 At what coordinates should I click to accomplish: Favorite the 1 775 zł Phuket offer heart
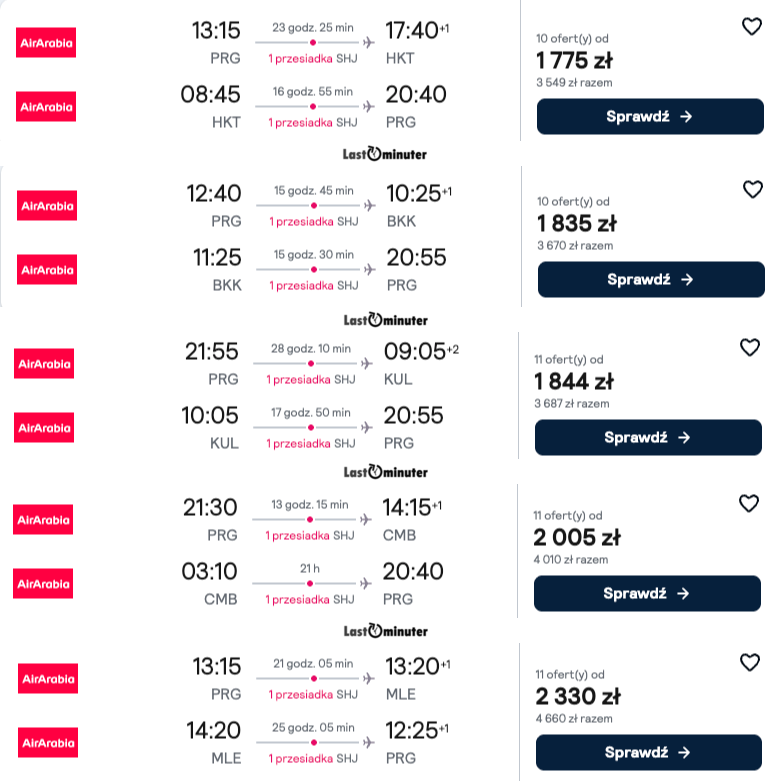(752, 26)
